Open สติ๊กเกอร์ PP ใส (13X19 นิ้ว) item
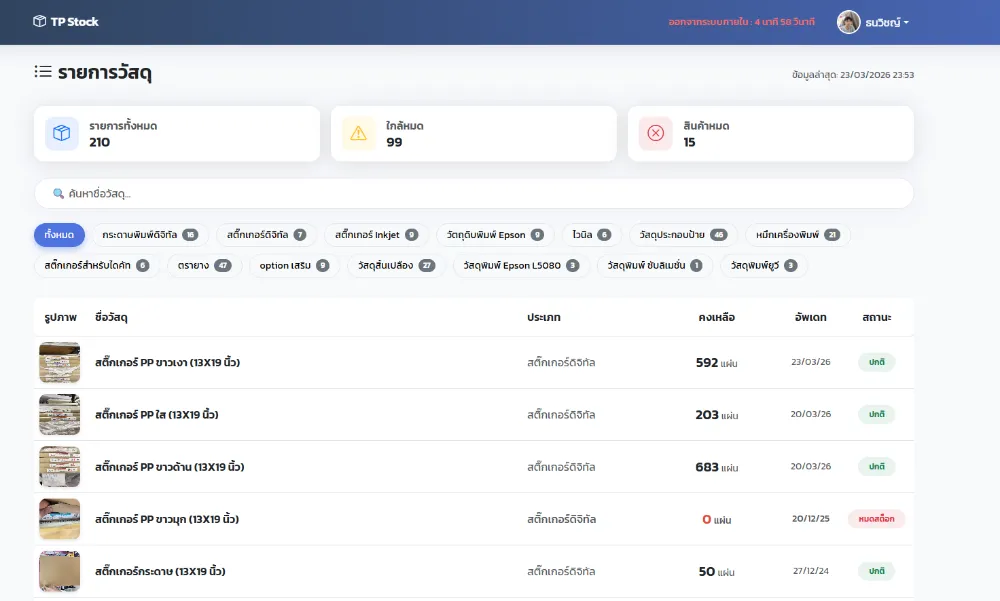Image resolution: width=1000 pixels, height=601 pixels. coord(156,415)
